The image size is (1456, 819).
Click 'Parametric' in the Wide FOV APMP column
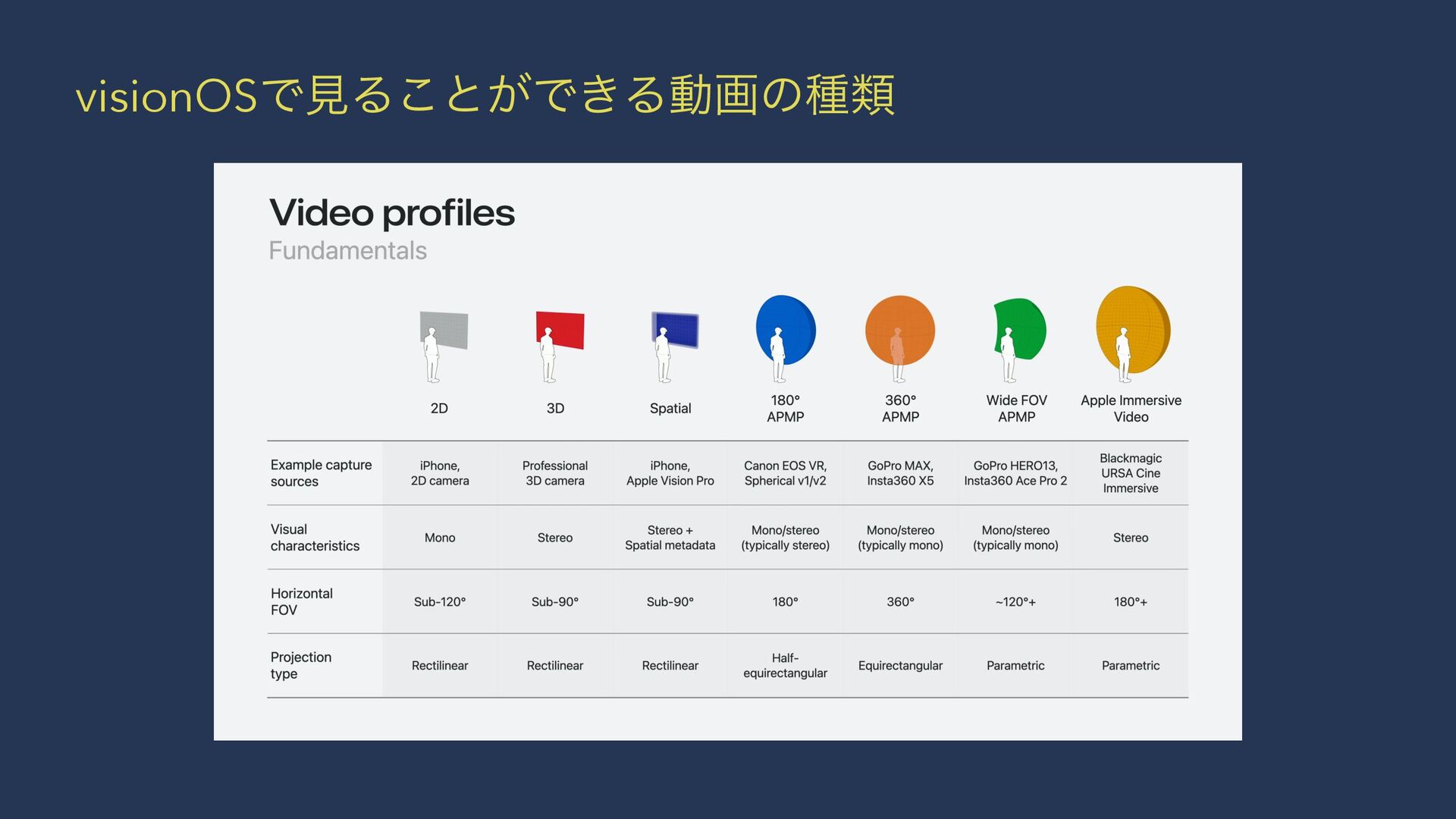tap(1015, 666)
